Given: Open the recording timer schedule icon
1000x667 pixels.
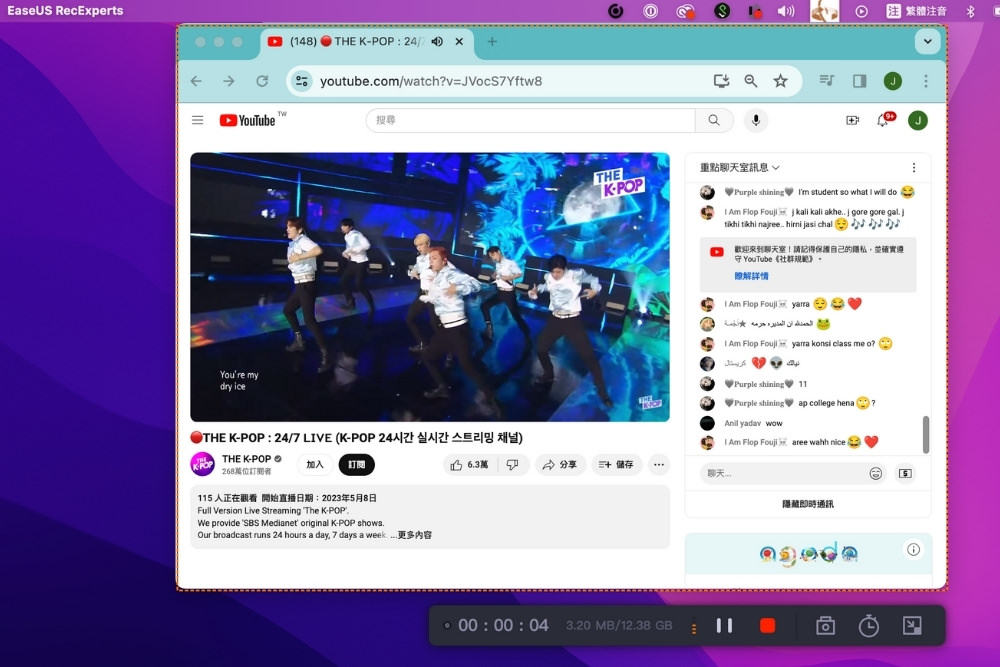Looking at the screenshot, I should (x=868, y=626).
